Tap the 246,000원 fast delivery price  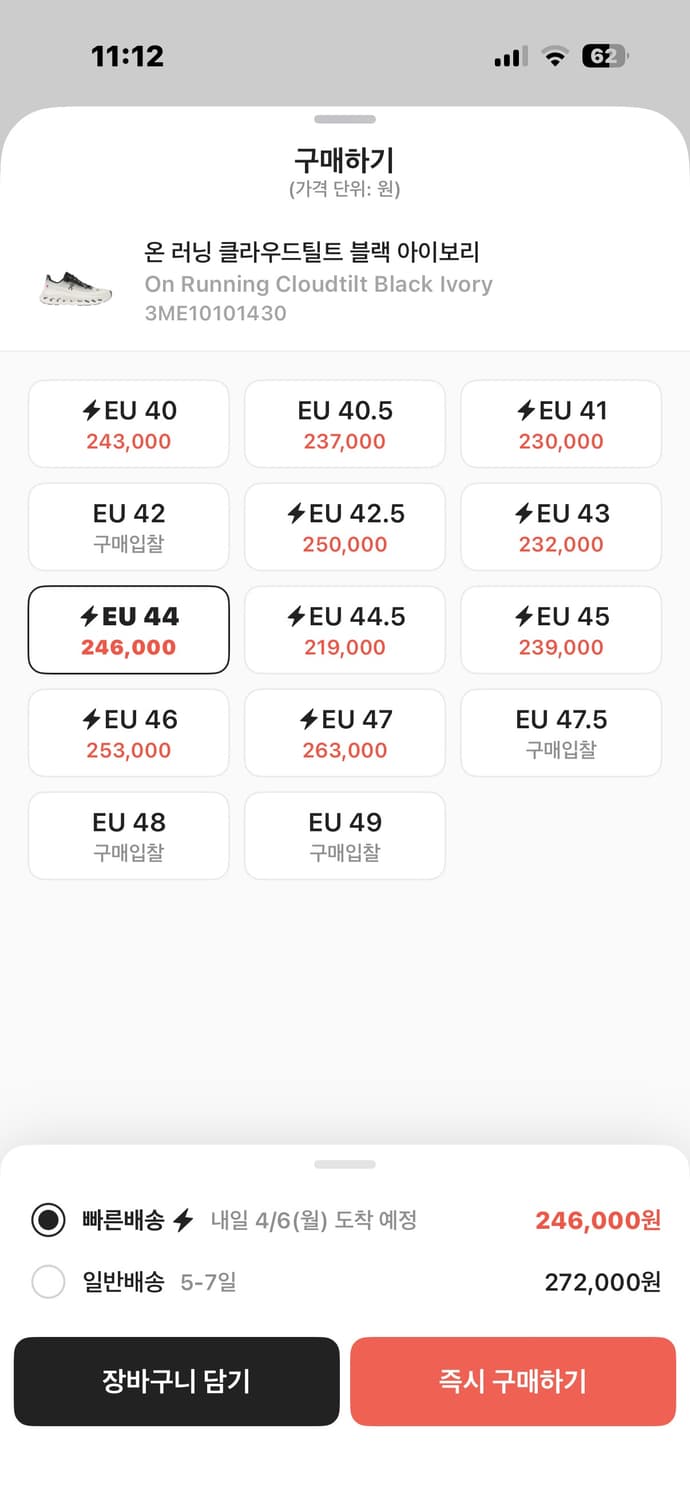pyautogui.click(x=597, y=1220)
